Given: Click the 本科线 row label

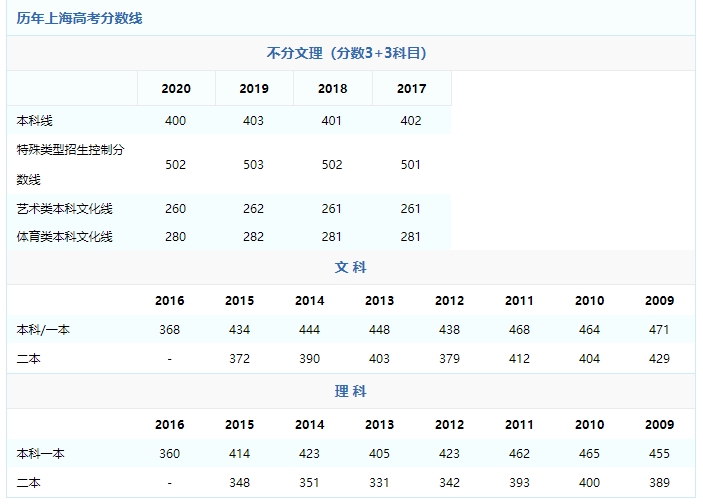Looking at the screenshot, I should point(37,121).
